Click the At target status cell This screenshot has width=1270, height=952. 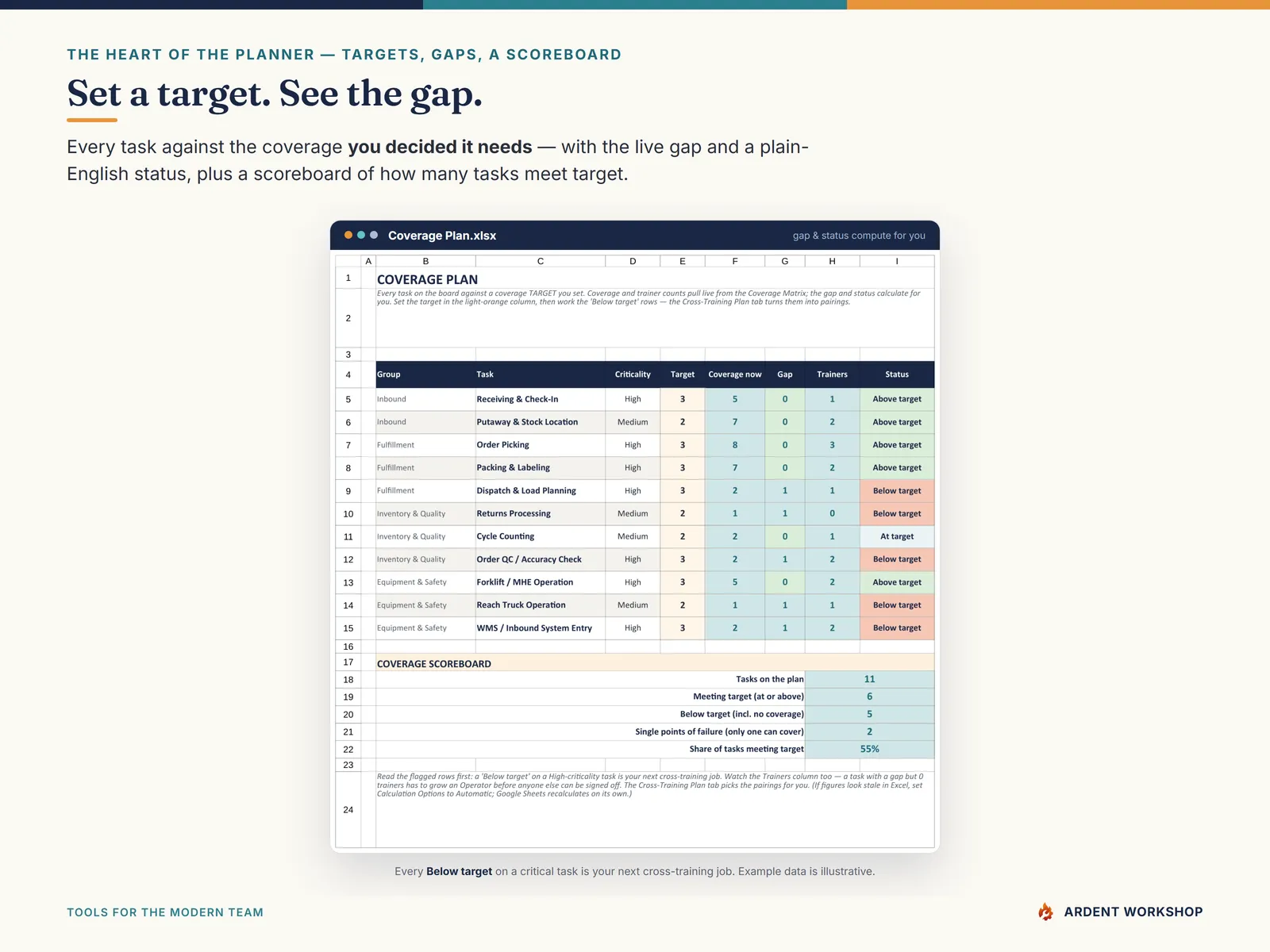click(x=897, y=536)
